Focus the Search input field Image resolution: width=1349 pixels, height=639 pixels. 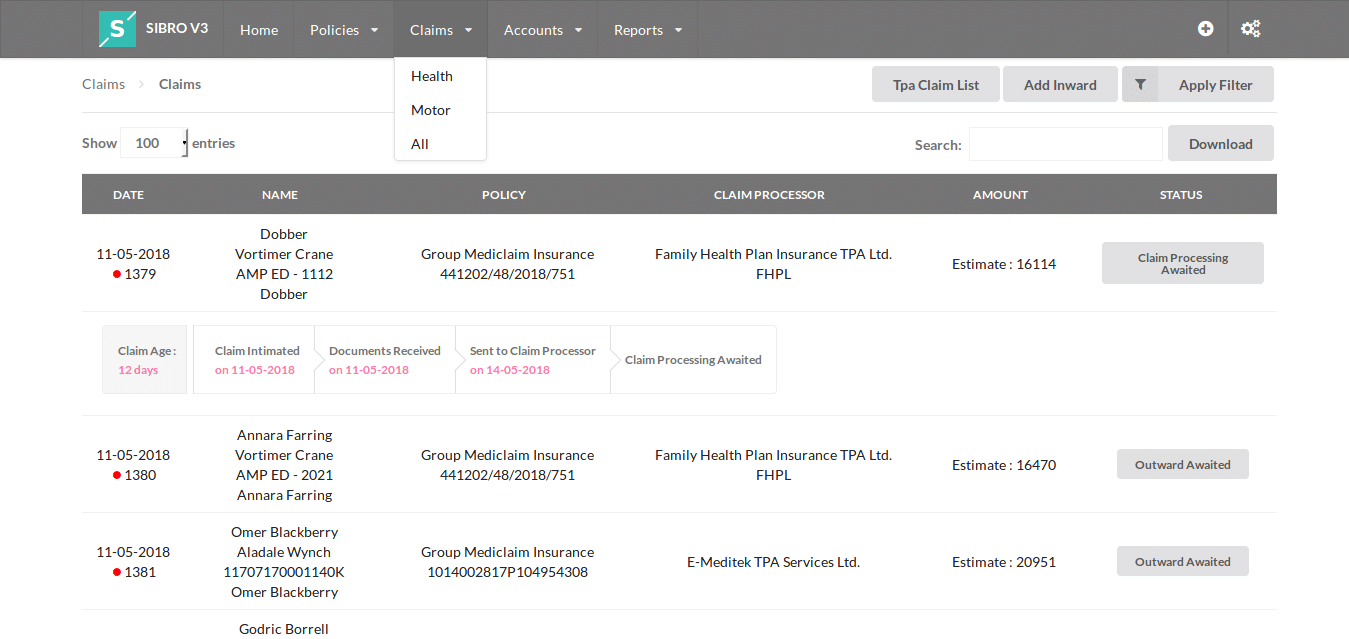click(1065, 144)
